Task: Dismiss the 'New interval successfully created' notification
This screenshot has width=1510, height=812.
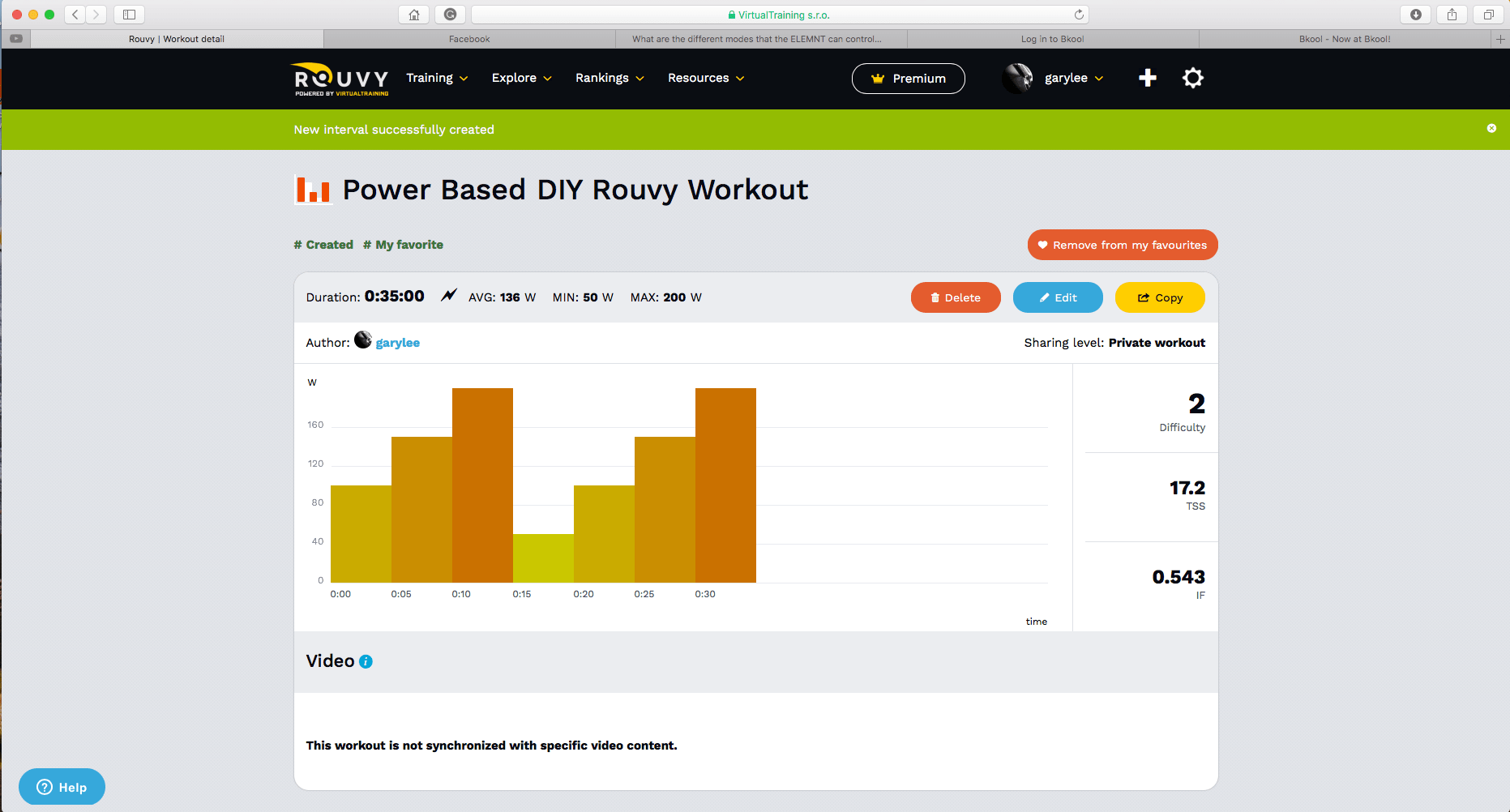Action: click(x=1491, y=128)
